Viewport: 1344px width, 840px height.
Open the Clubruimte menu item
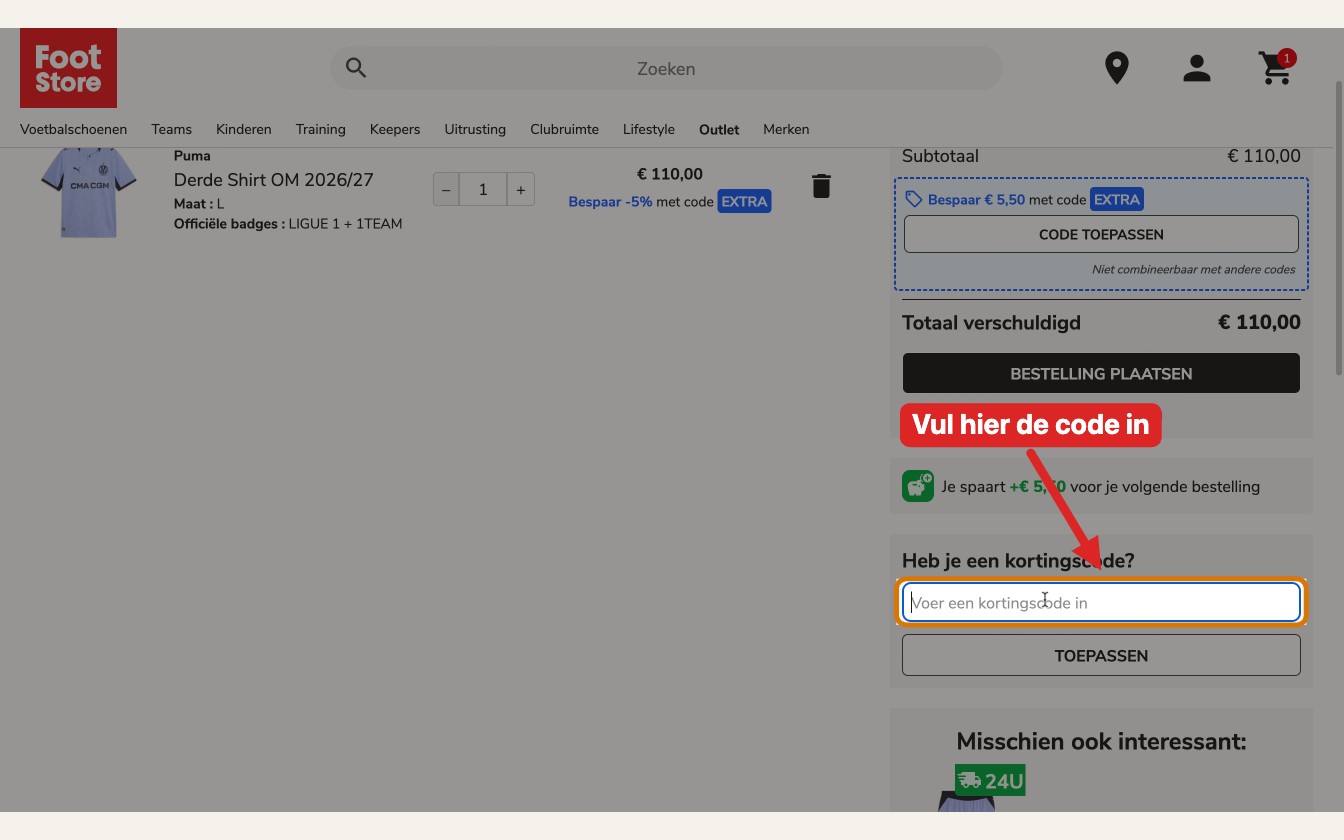(564, 129)
